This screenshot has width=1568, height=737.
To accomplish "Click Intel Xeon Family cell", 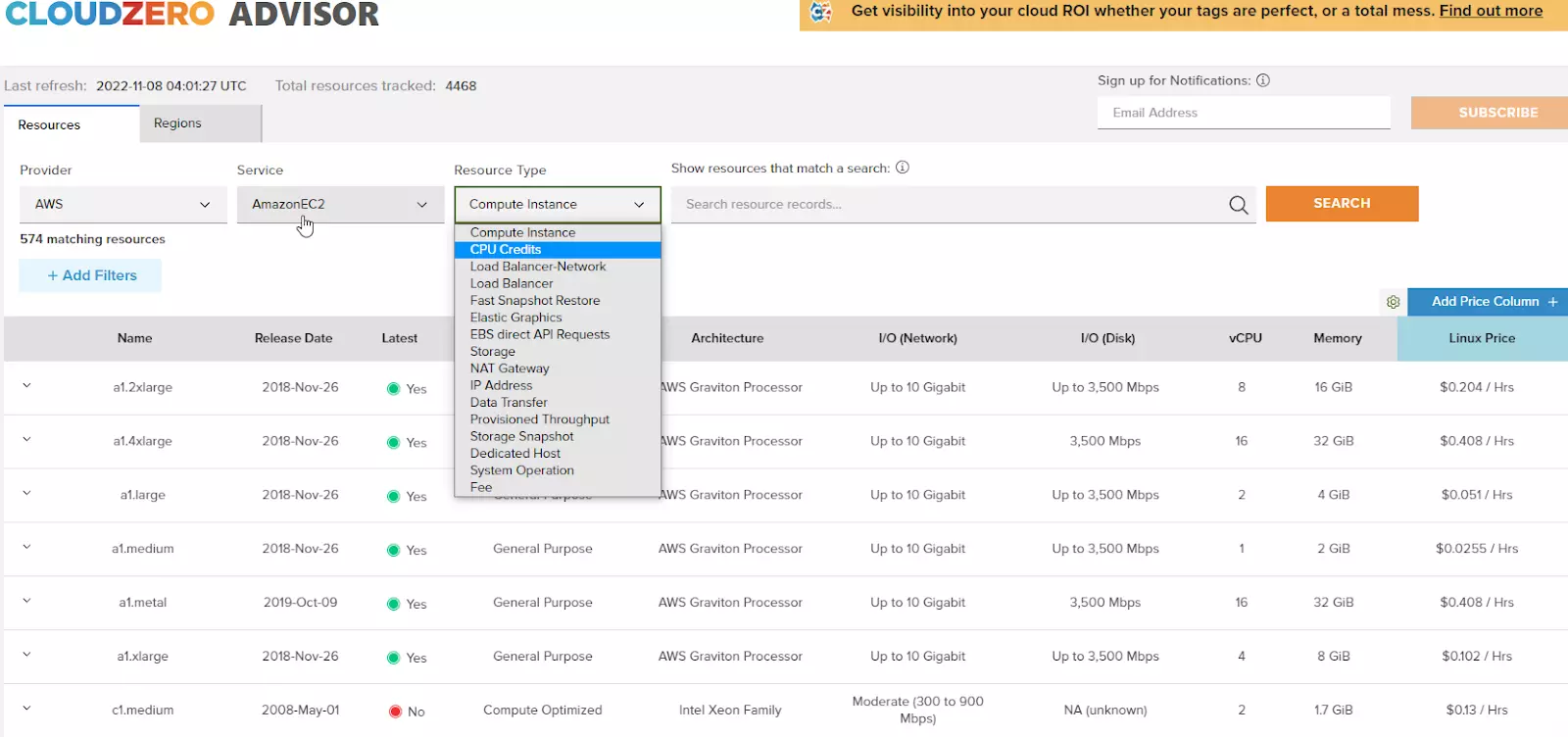I will [730, 711].
